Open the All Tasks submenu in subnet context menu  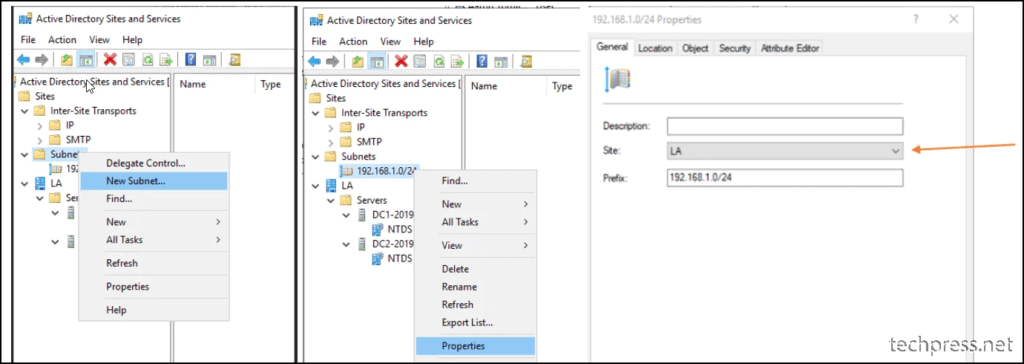475,222
